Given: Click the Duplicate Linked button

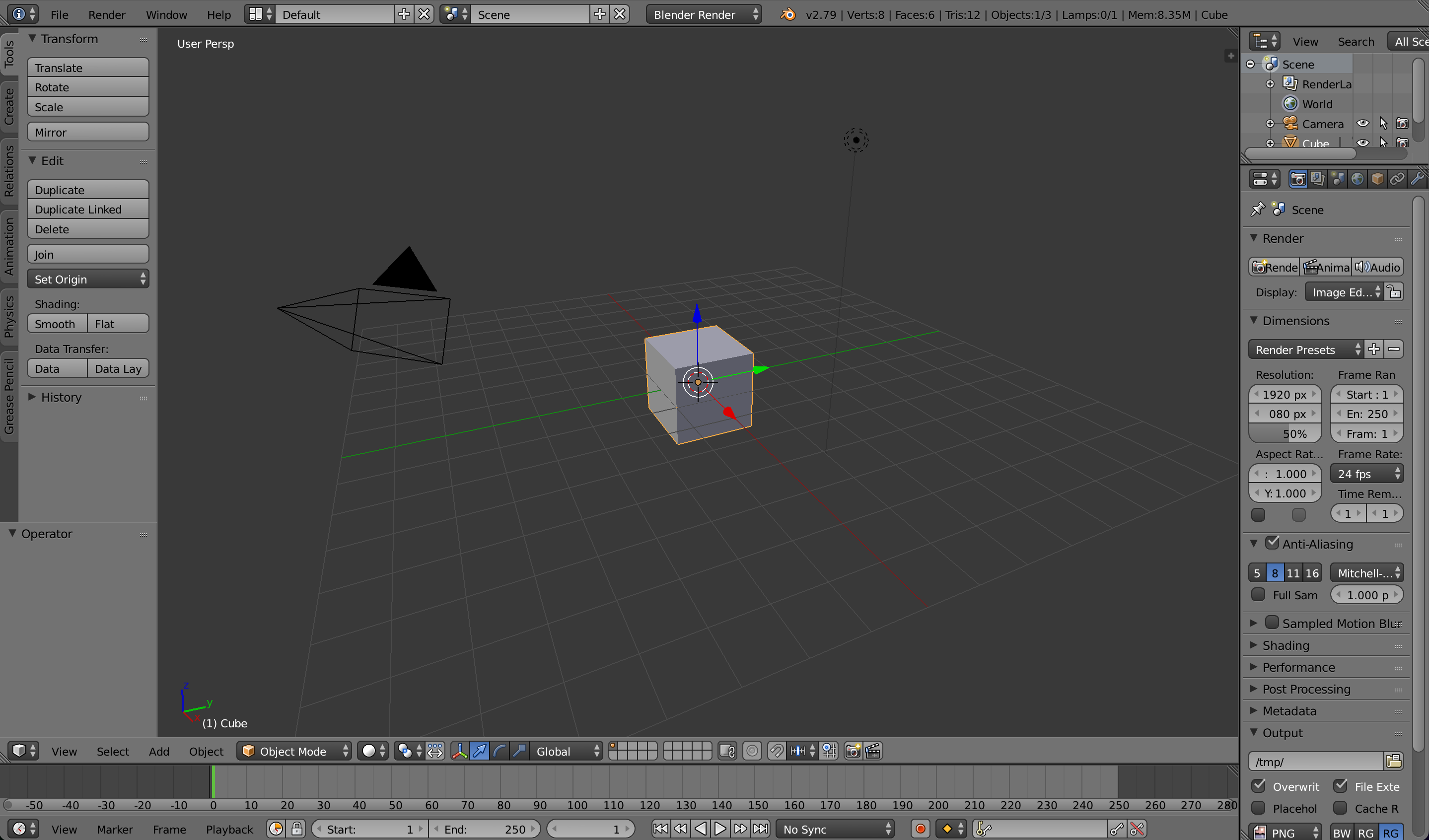Looking at the screenshot, I should (88, 209).
